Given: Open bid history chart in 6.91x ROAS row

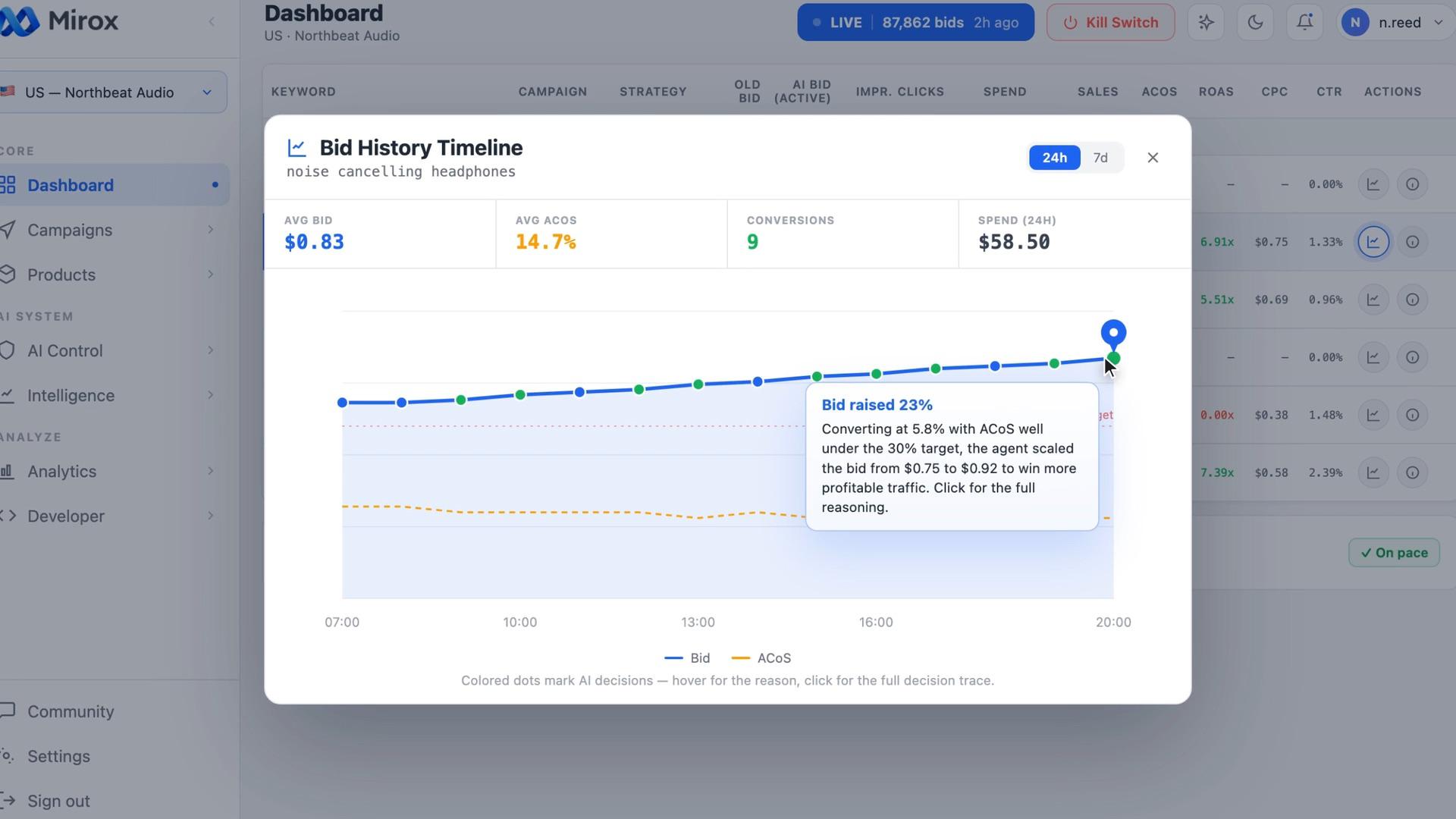Looking at the screenshot, I should [1373, 242].
